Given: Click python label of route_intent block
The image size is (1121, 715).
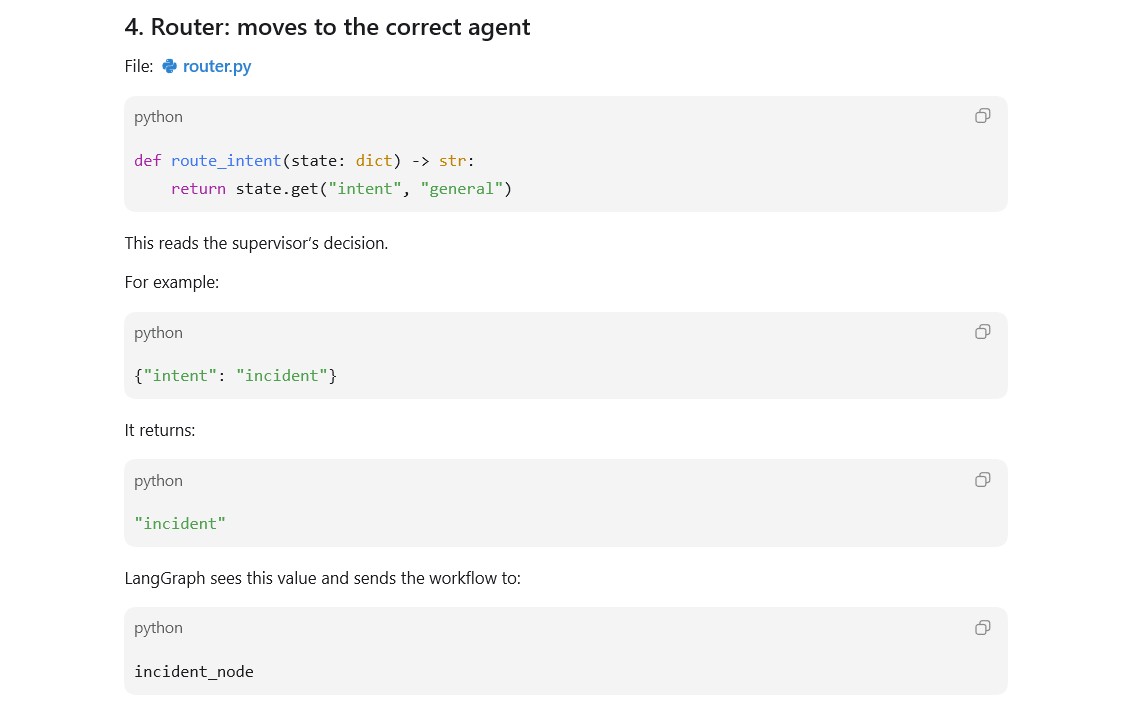Looking at the screenshot, I should 158,117.
